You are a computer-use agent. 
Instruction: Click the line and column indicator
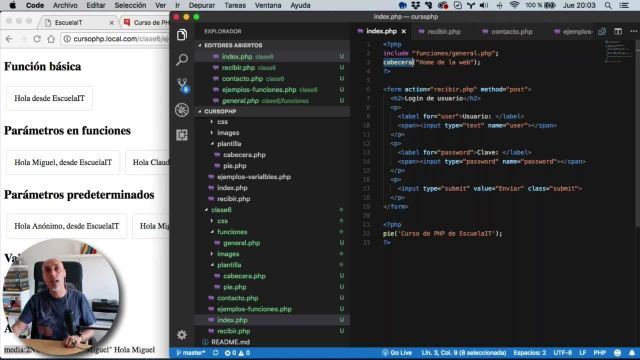[464, 353]
